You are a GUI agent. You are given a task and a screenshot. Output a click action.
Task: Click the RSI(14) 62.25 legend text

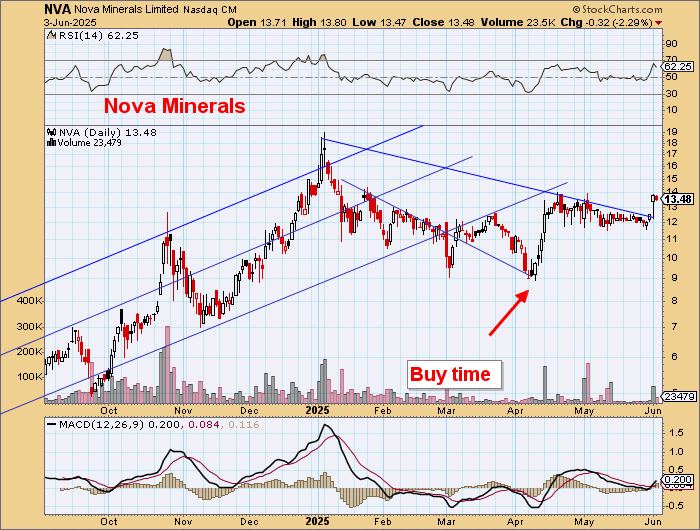[99, 35]
